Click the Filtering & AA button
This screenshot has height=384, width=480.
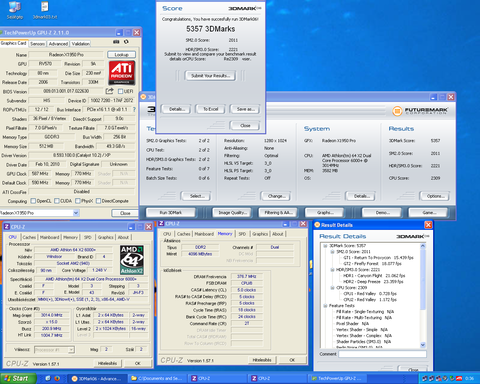tap(278, 212)
